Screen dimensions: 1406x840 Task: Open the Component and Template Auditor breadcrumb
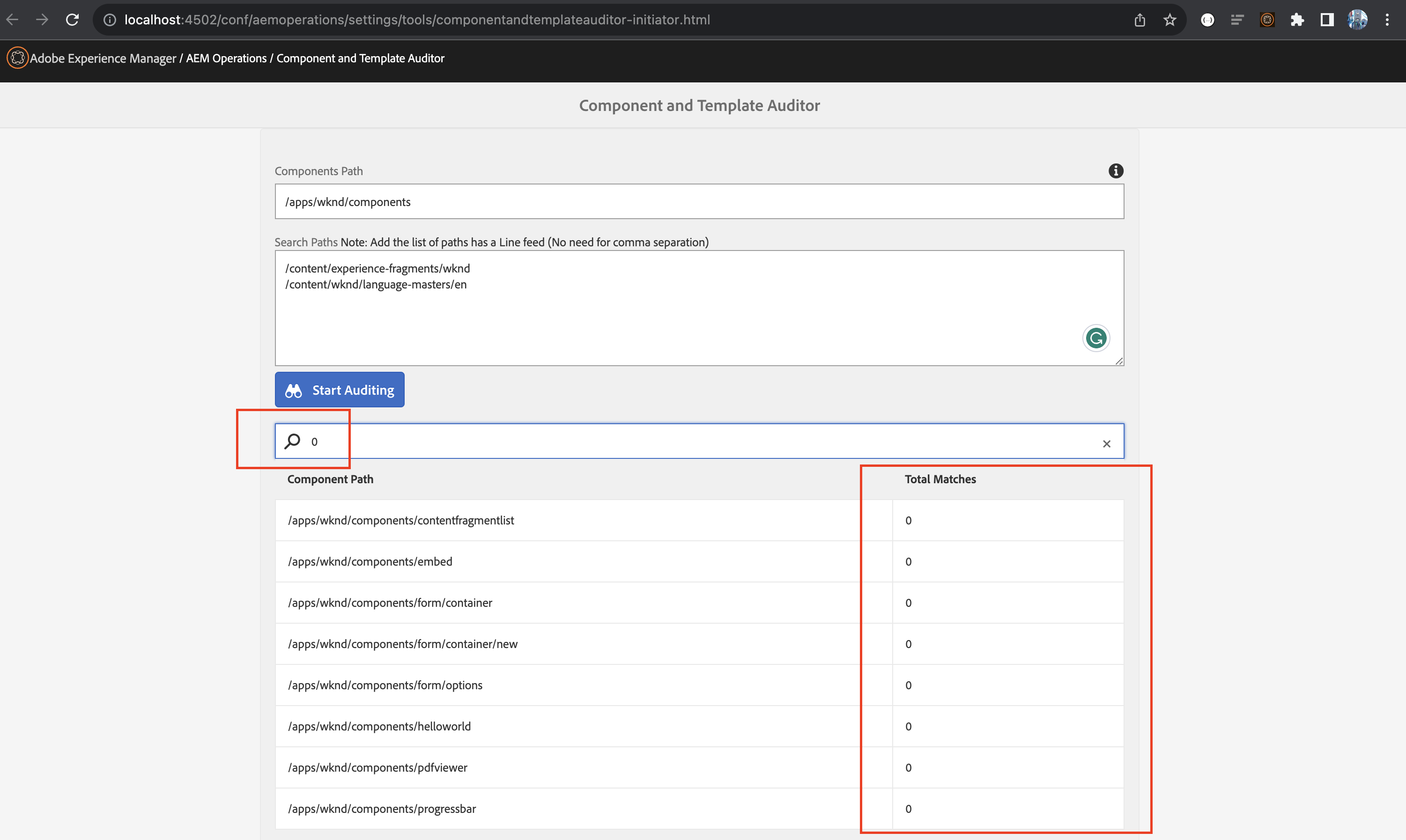coord(361,59)
